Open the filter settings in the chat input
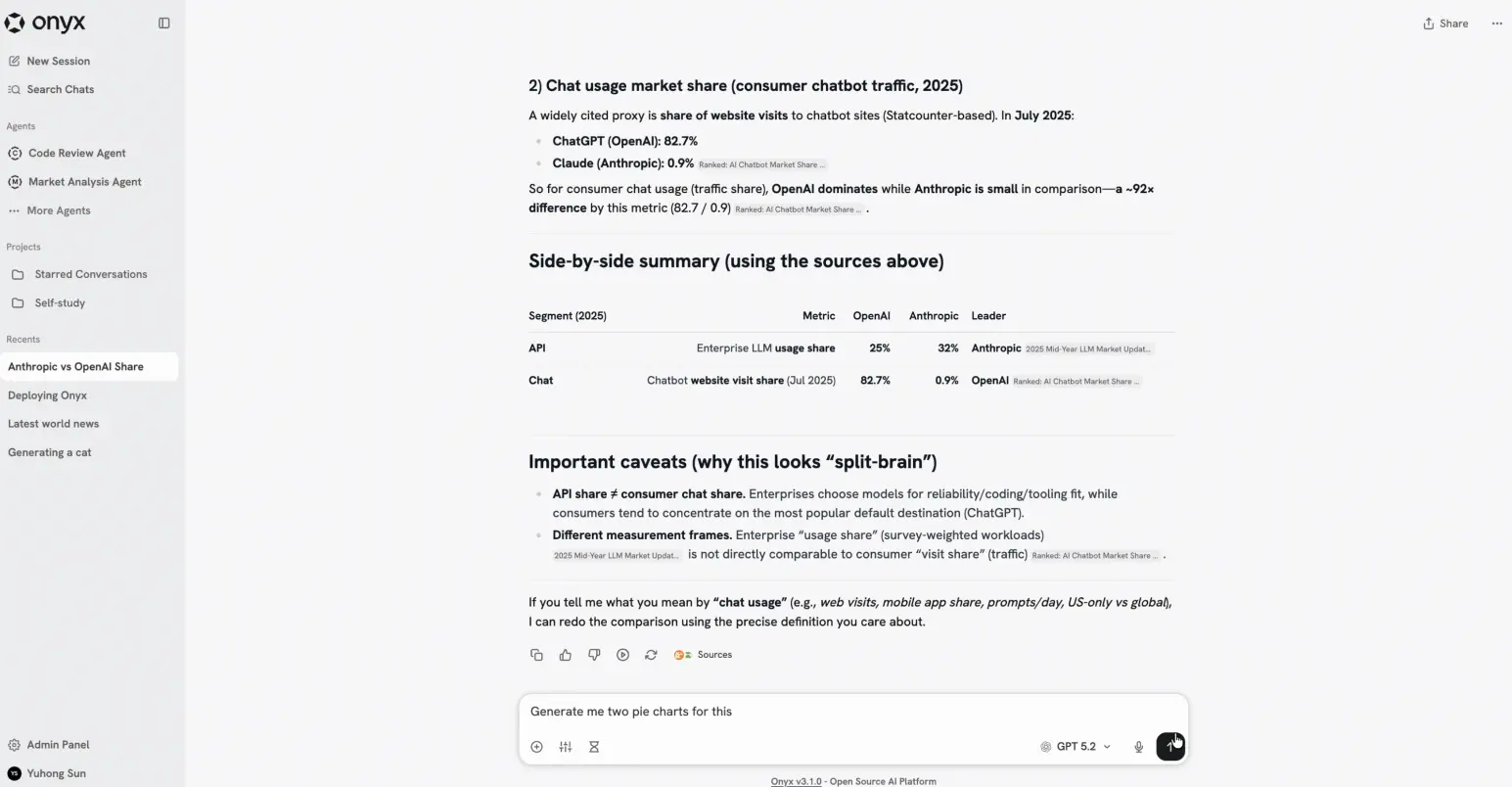The height and width of the screenshot is (787, 1512). click(565, 746)
